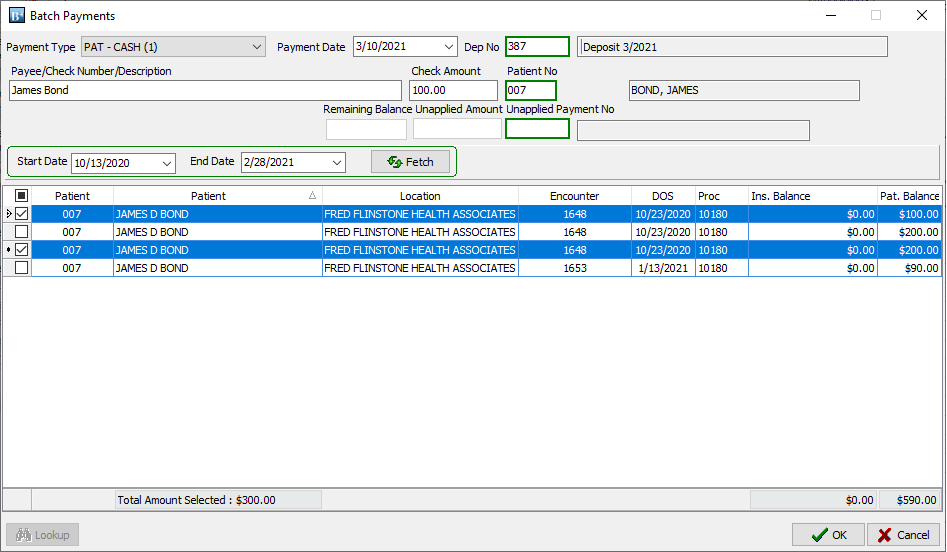947x552 pixels.
Task: Expand the End Date picker
Action: 337,163
